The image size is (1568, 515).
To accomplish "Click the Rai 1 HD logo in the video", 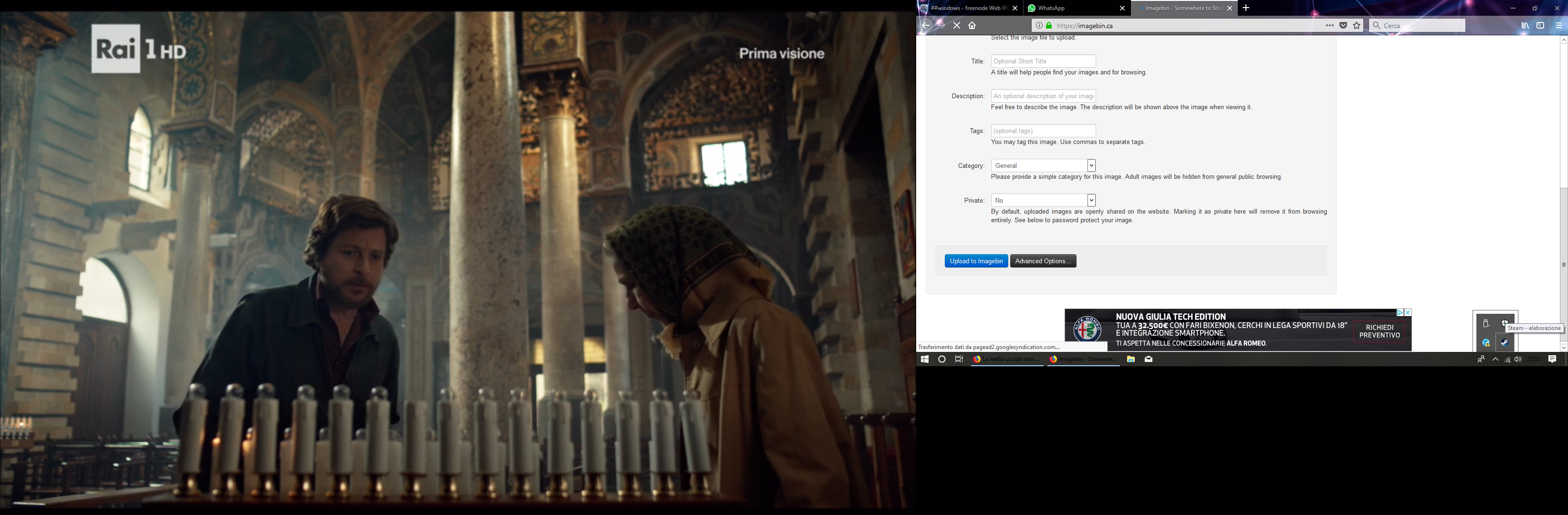I will (139, 49).
